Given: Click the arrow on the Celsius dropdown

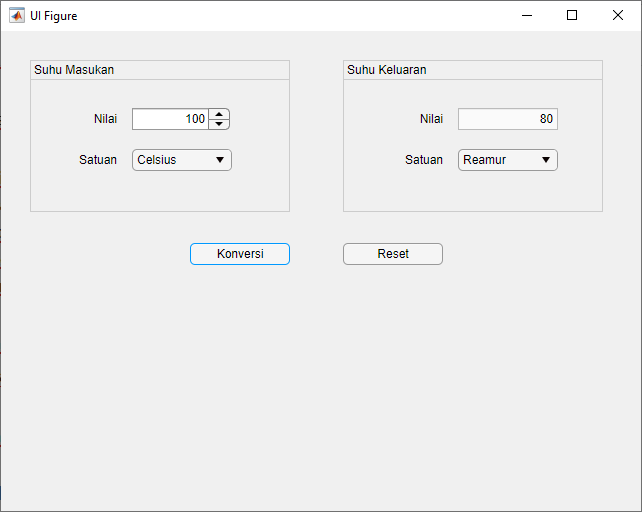Looking at the screenshot, I should point(220,160).
